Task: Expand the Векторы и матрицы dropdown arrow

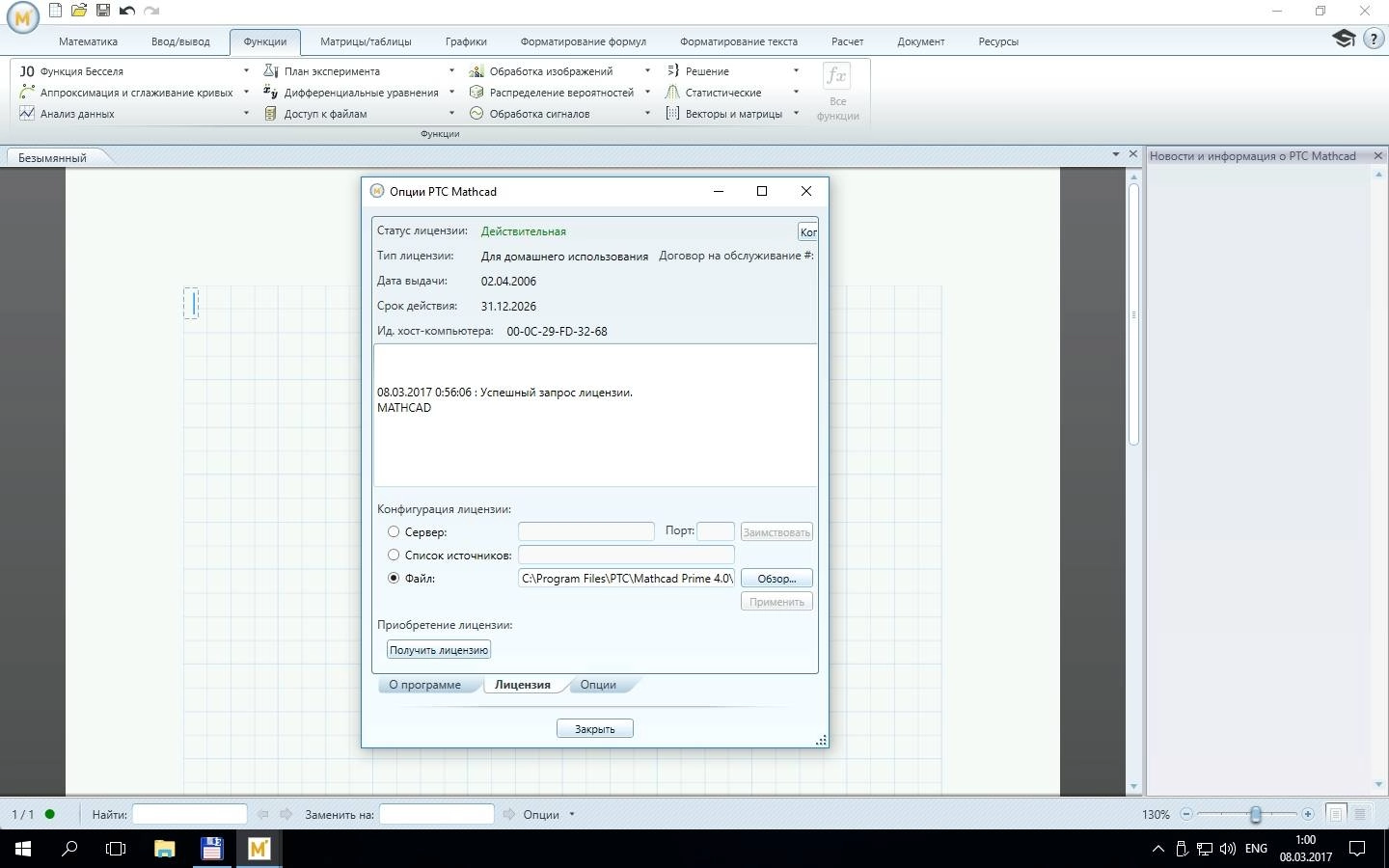Action: (x=796, y=113)
